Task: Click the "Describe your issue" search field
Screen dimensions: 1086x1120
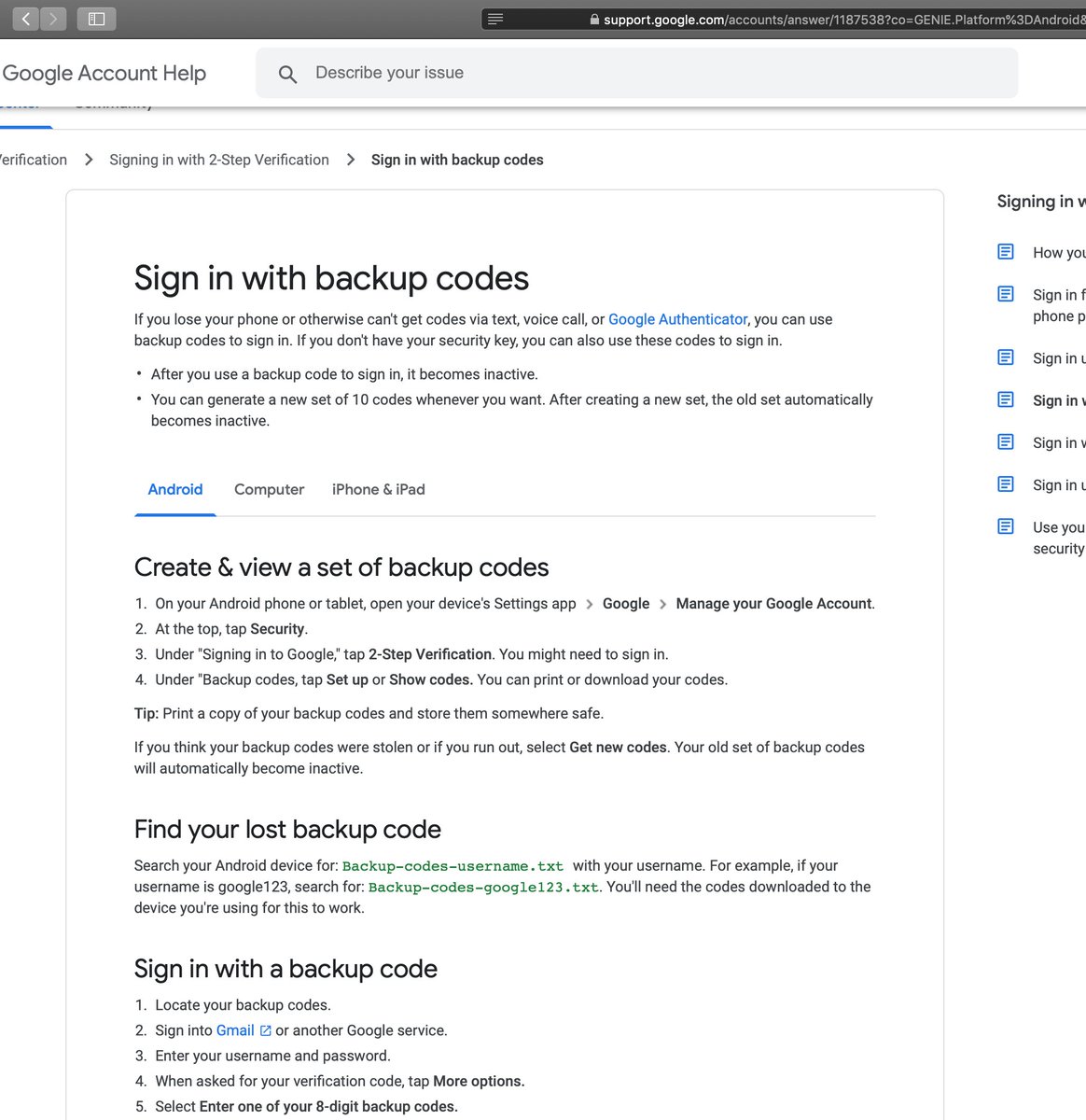Action: 637,73
